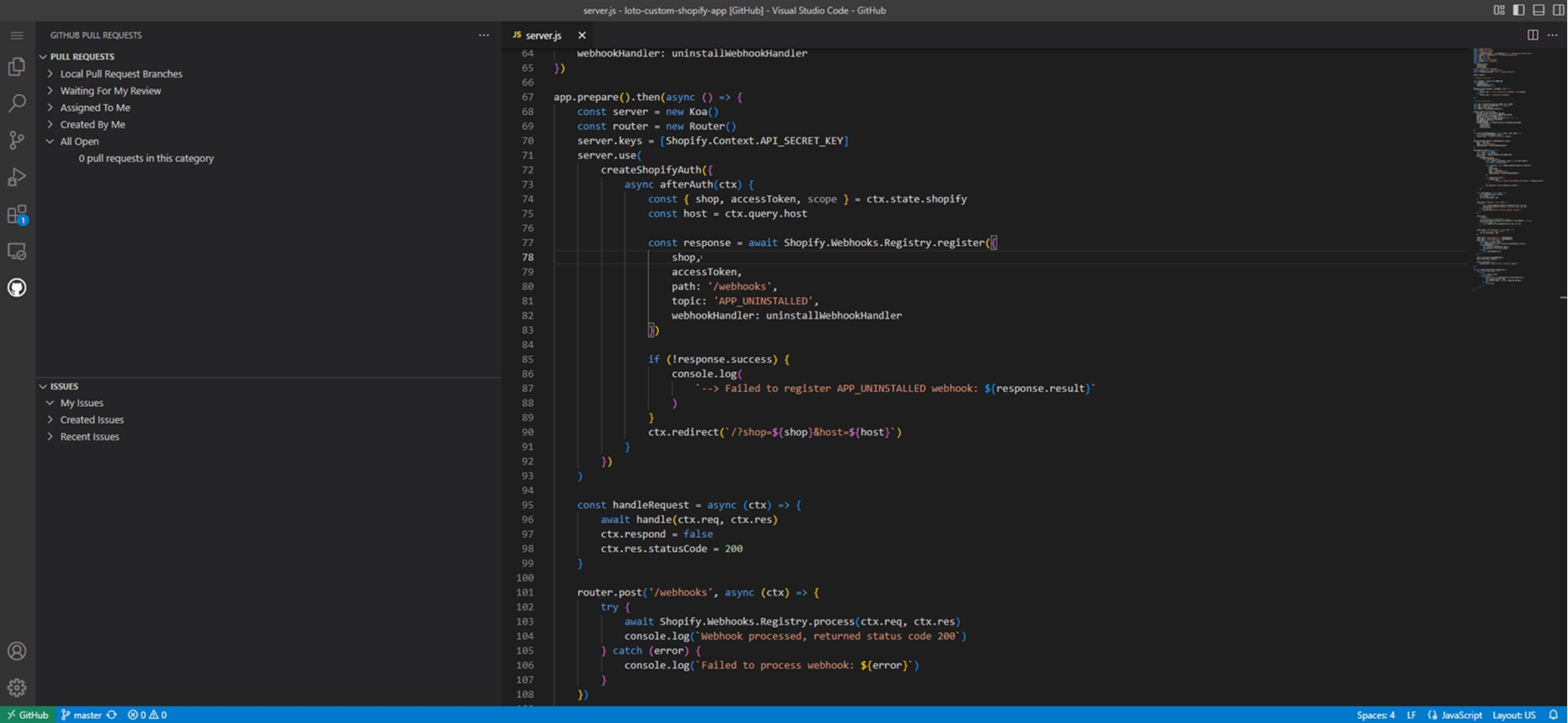Collapse the ISSUES section header
This screenshot has height=723, width=1568.
tap(64, 386)
